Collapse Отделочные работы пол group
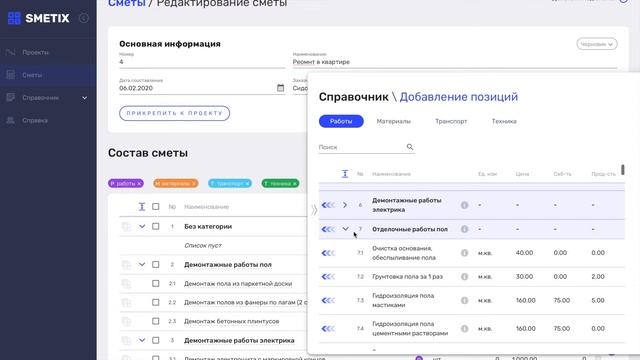This screenshot has width=640, height=360. pos(345,229)
